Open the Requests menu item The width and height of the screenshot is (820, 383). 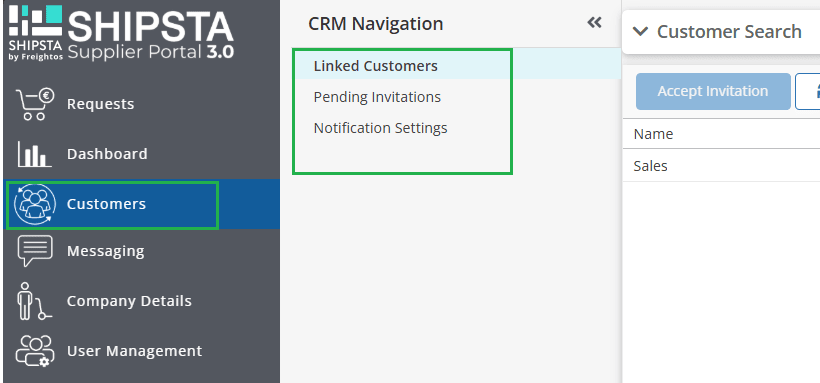coord(100,104)
